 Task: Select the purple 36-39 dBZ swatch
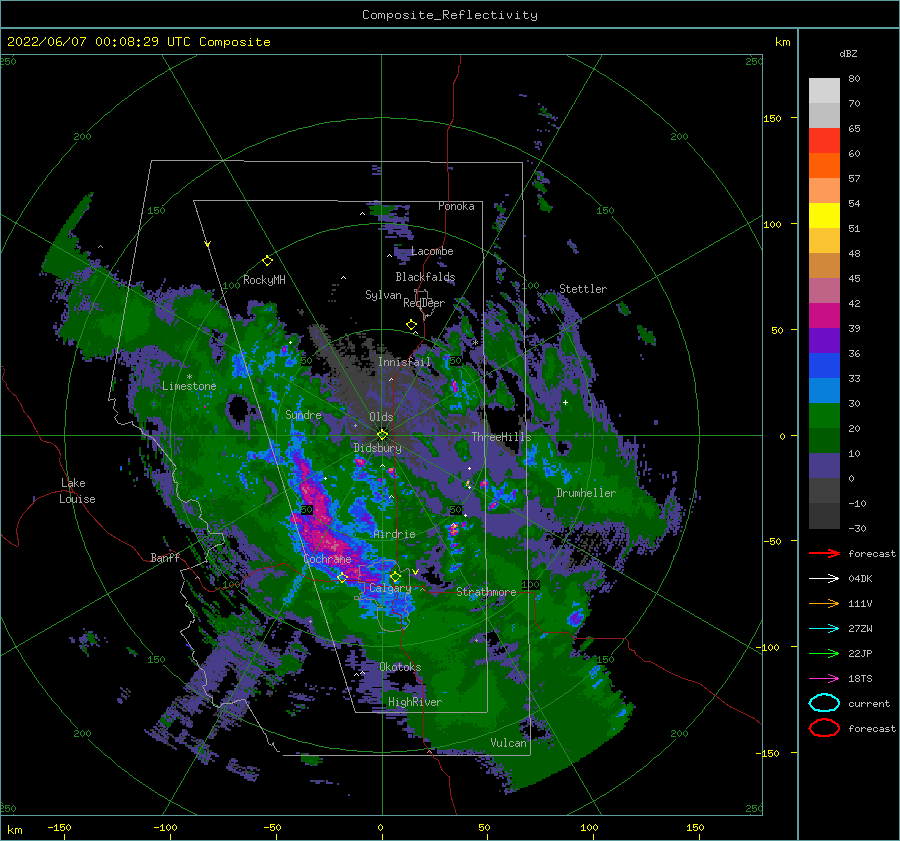click(x=824, y=340)
